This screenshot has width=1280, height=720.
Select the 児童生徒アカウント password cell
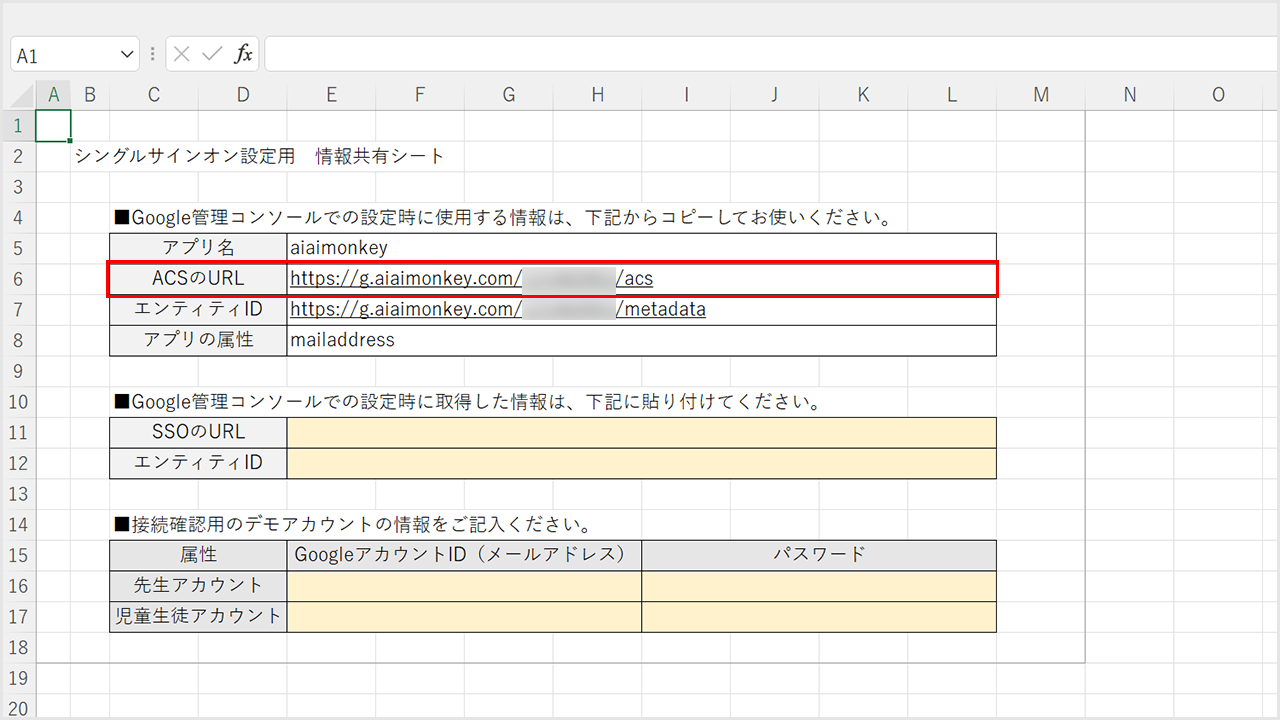click(818, 617)
